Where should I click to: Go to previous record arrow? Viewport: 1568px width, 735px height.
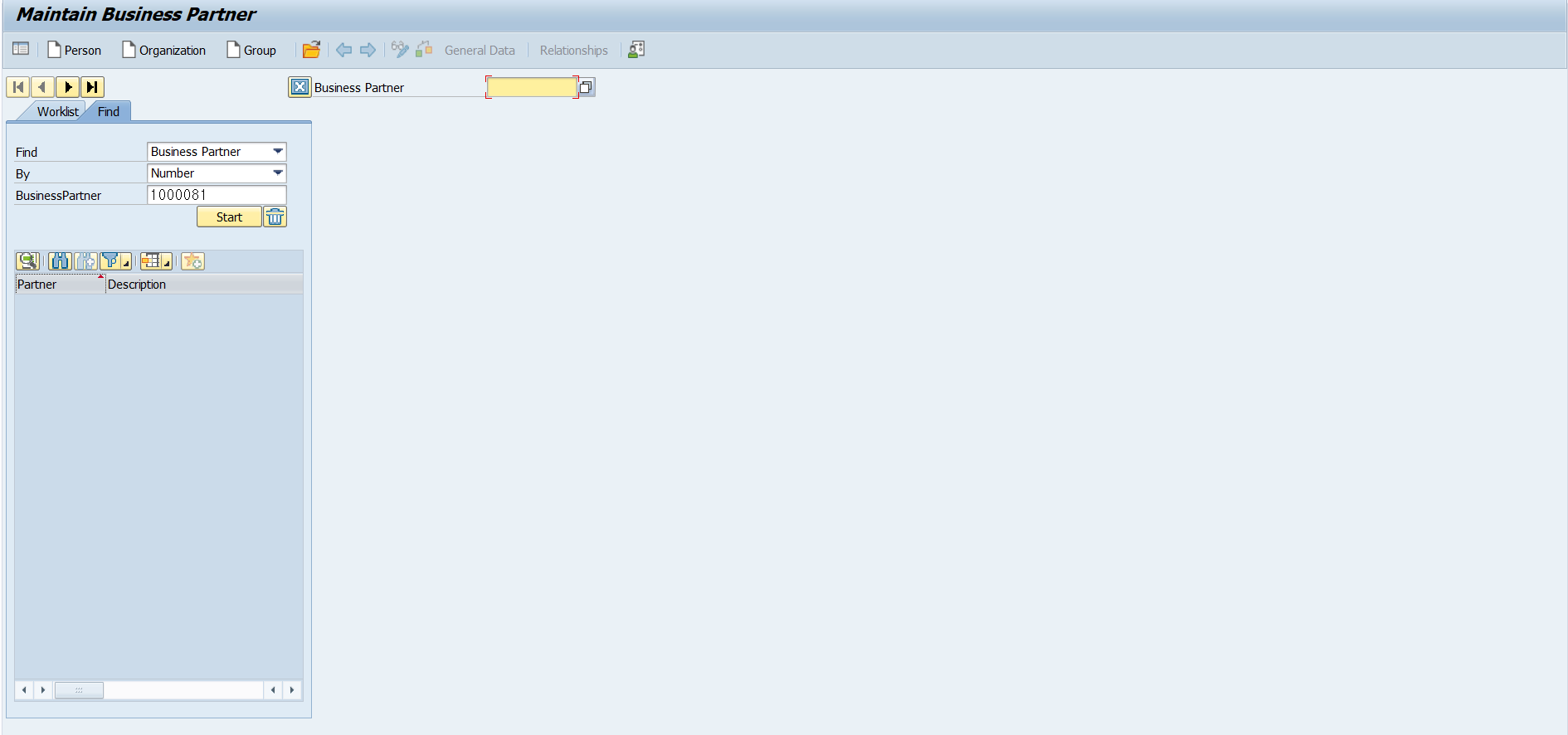(x=42, y=86)
